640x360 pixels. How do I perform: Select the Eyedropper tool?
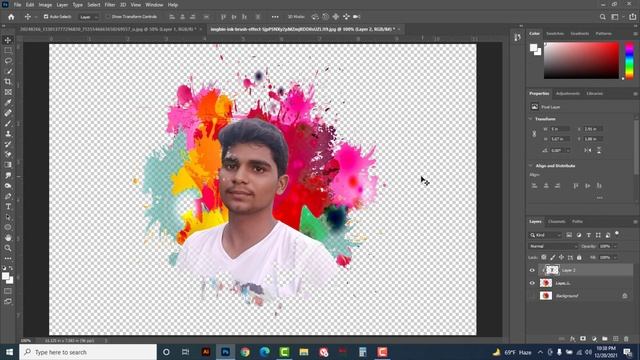tap(8, 102)
